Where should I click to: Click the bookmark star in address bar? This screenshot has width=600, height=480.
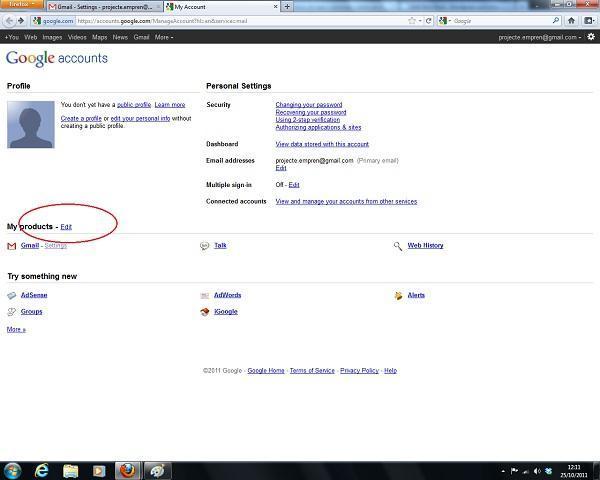click(x=412, y=20)
